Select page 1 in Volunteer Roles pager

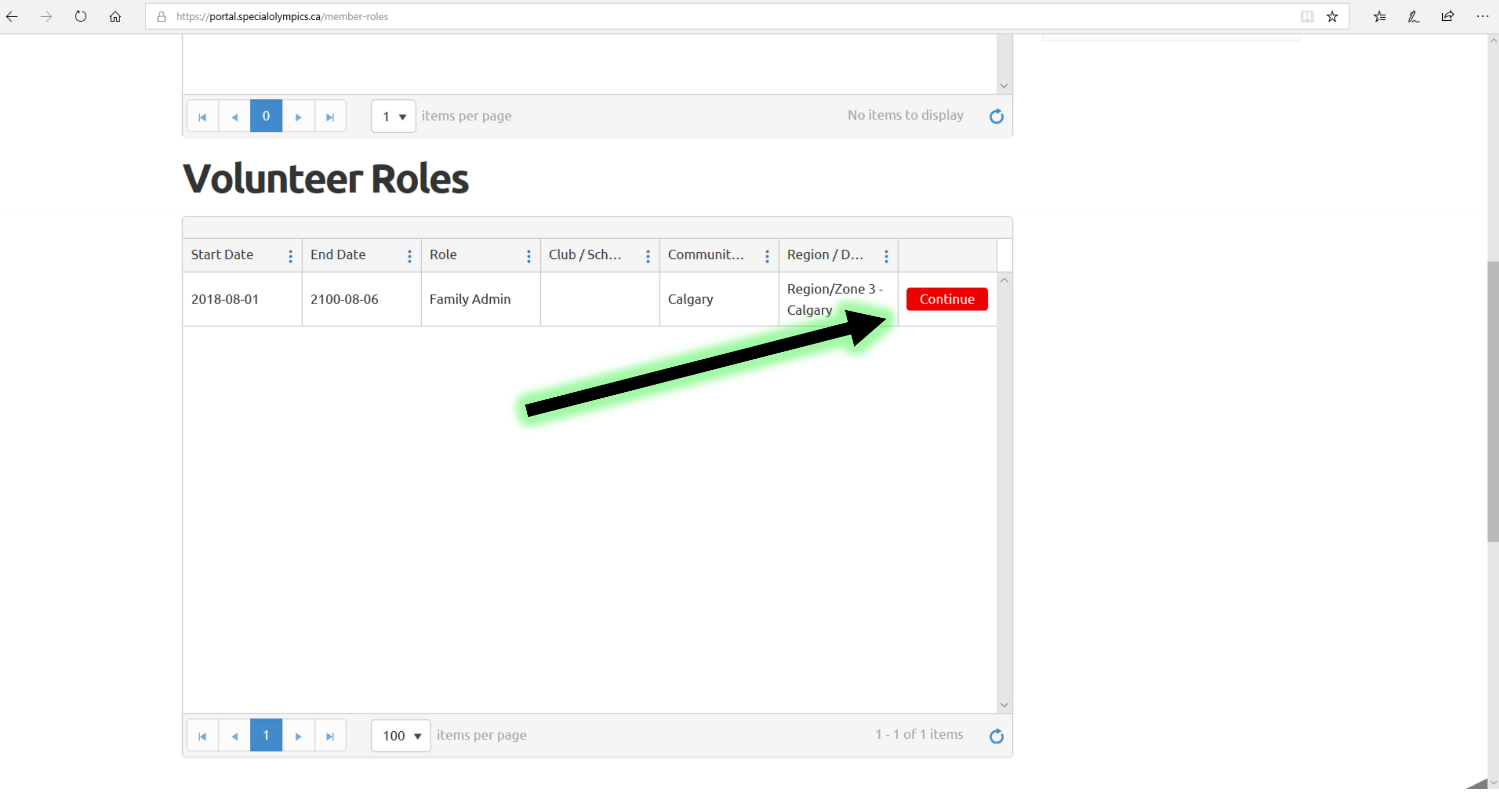[266, 736]
